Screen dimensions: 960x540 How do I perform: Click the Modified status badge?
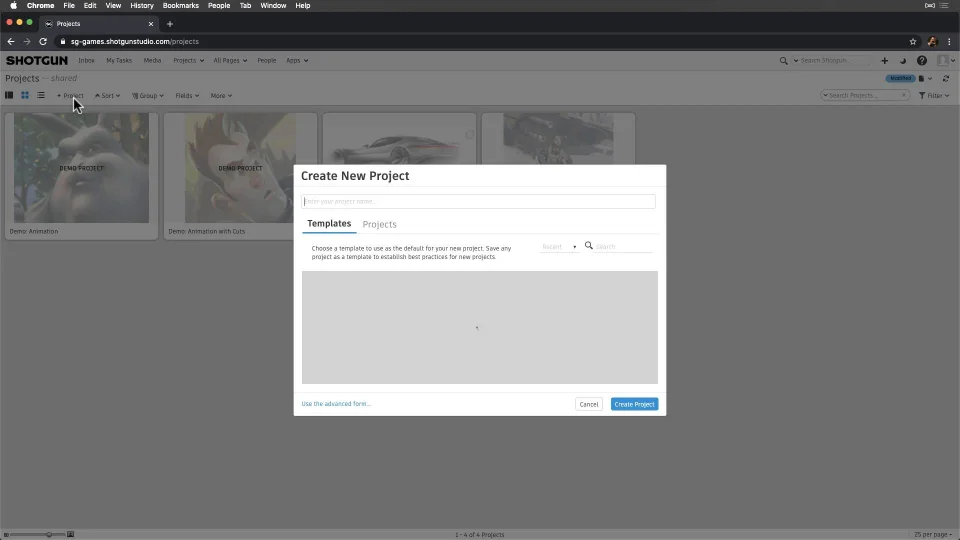pyautogui.click(x=900, y=78)
